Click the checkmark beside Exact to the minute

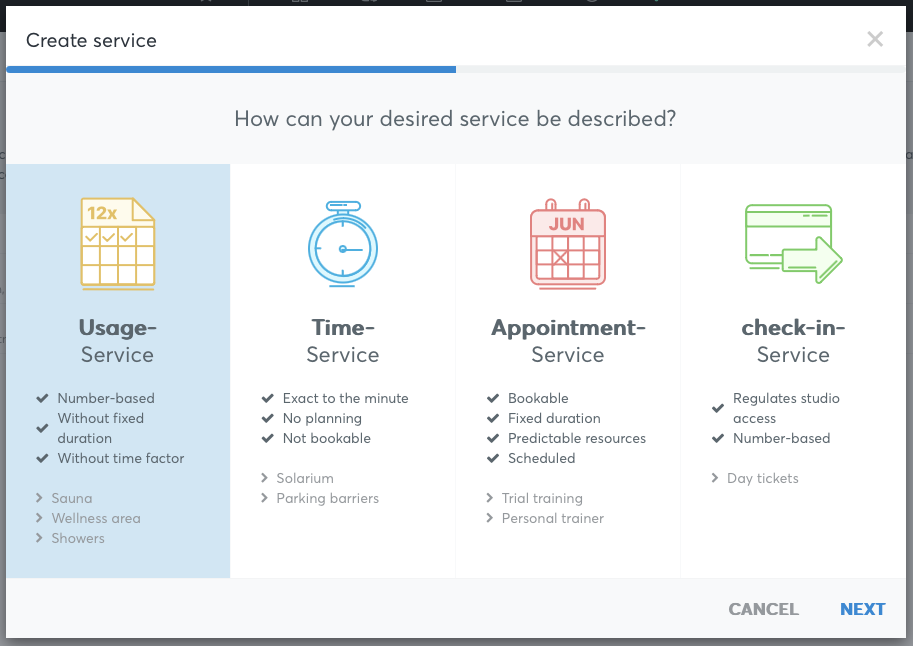pyautogui.click(x=268, y=398)
